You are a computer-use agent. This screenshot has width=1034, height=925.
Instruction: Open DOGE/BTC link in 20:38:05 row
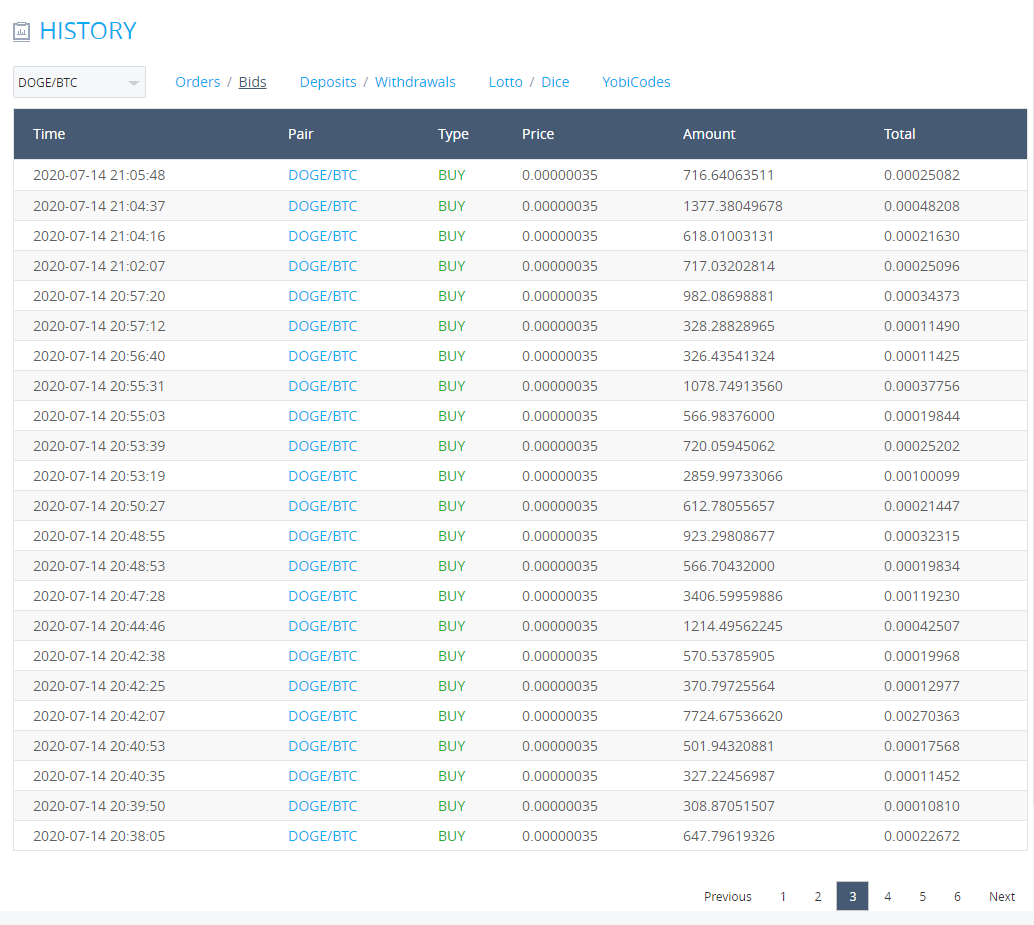[322, 836]
